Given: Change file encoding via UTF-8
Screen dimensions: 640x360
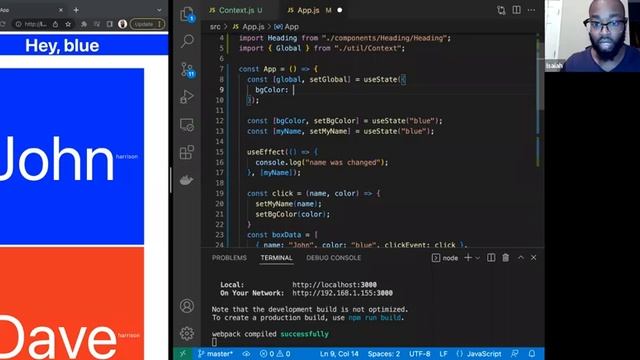Looking at the screenshot, I should click(x=419, y=354).
